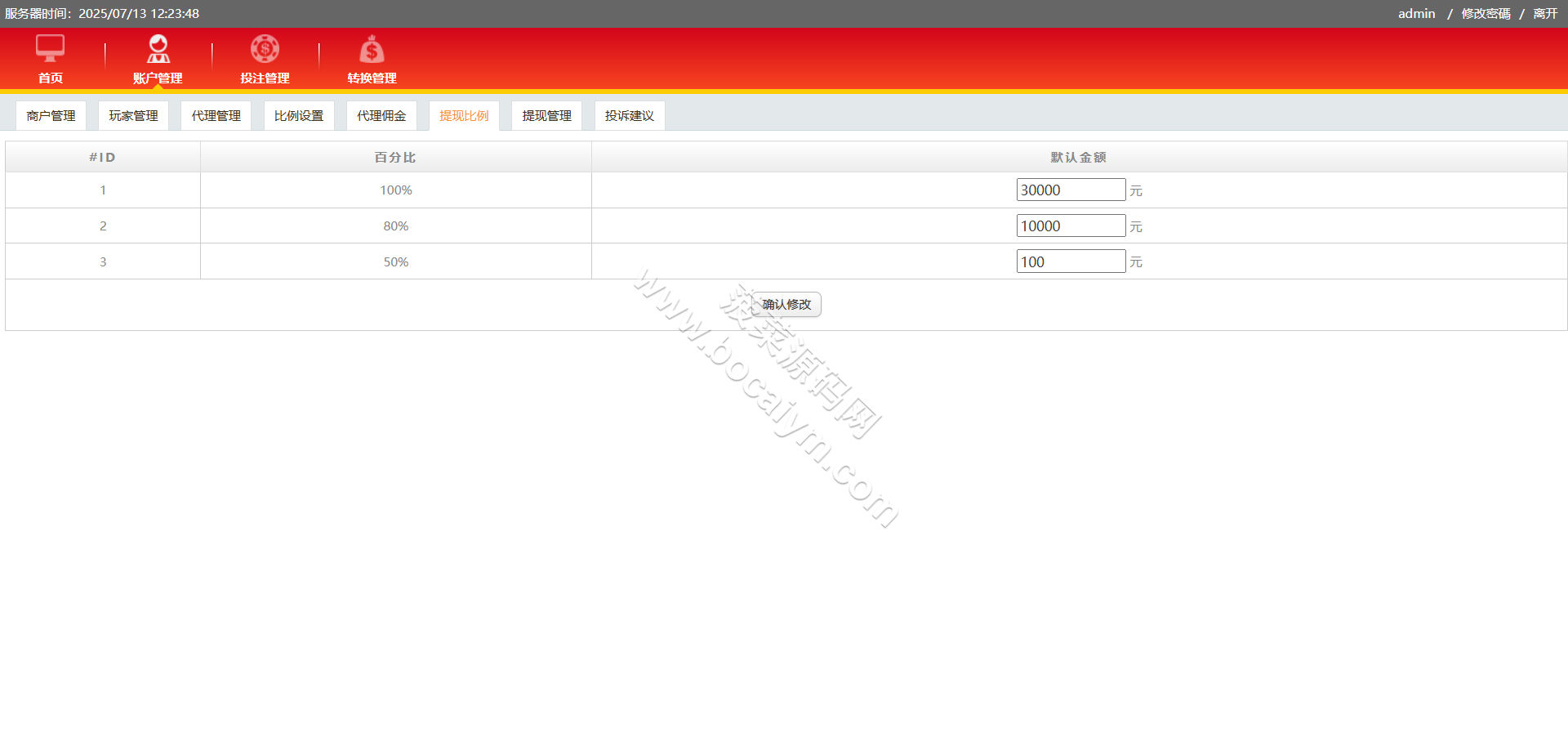1568x755 pixels.
Task: Focus the amount field showing 10000
Action: click(1071, 226)
